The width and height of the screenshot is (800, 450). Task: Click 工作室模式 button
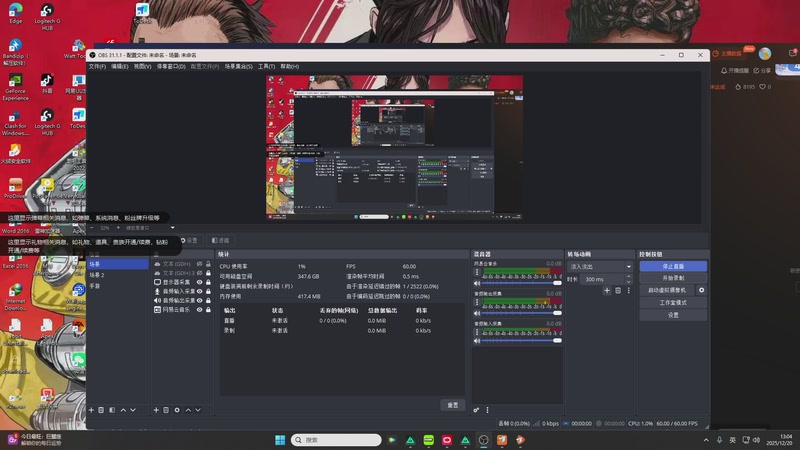673,303
